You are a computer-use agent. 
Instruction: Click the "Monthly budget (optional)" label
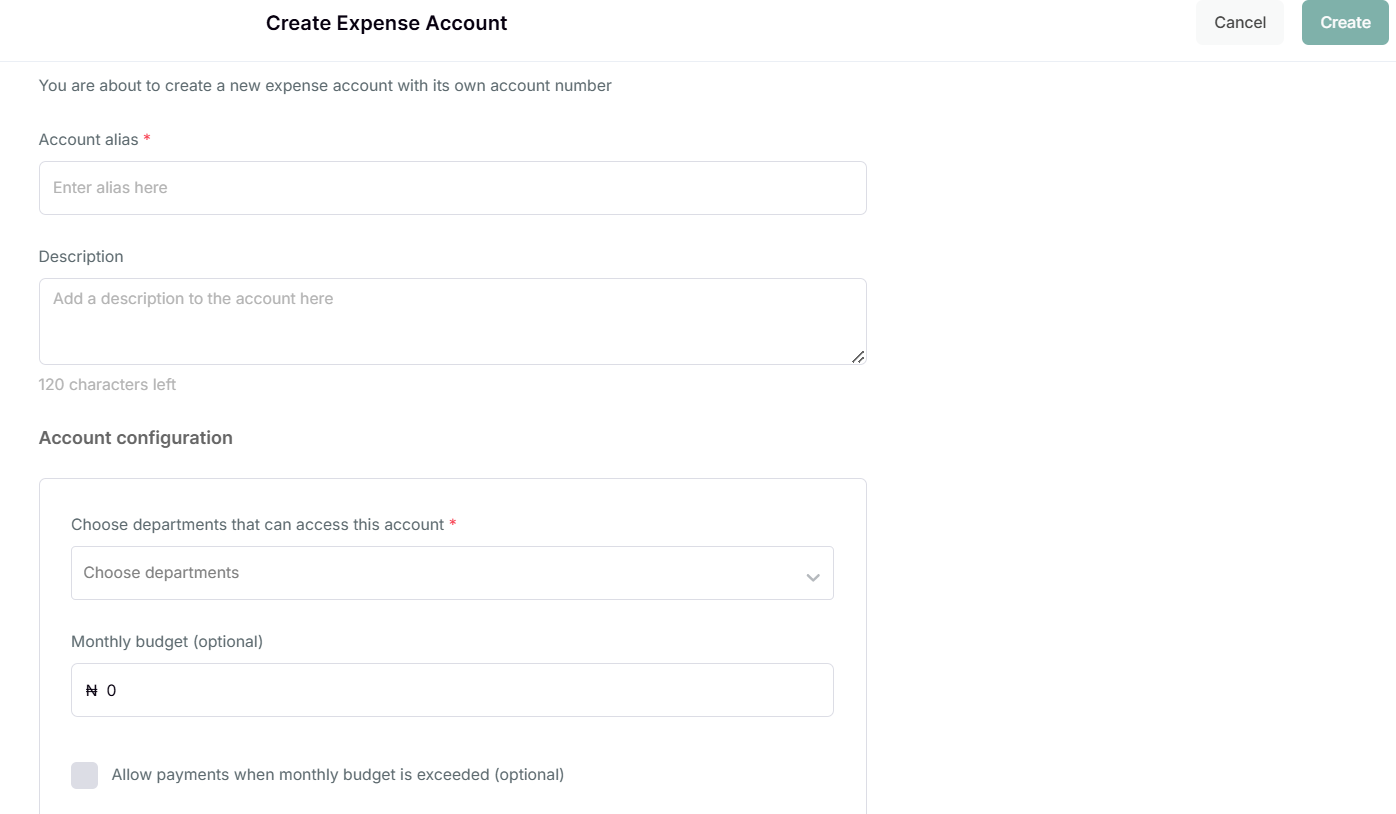(167, 642)
